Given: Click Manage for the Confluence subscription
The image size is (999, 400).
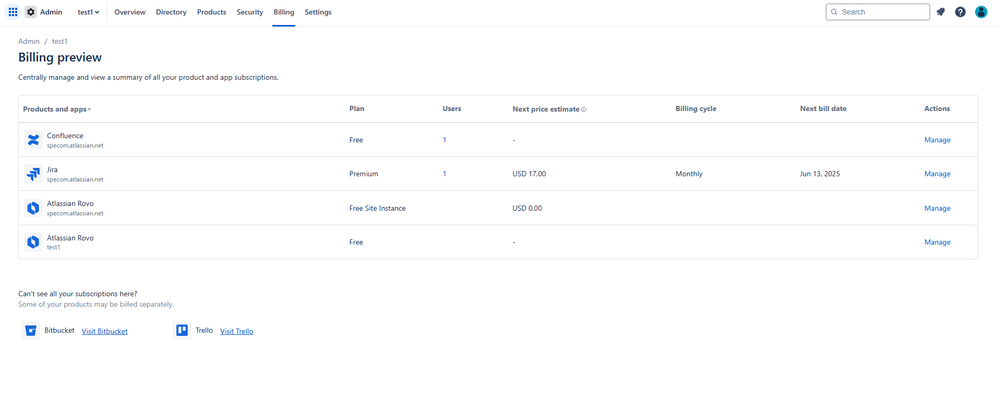Looking at the screenshot, I should coord(937,140).
